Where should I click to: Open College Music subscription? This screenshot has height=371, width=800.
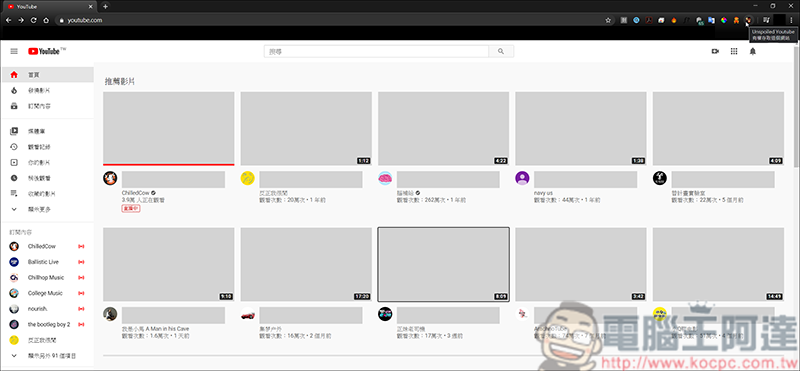47,293
